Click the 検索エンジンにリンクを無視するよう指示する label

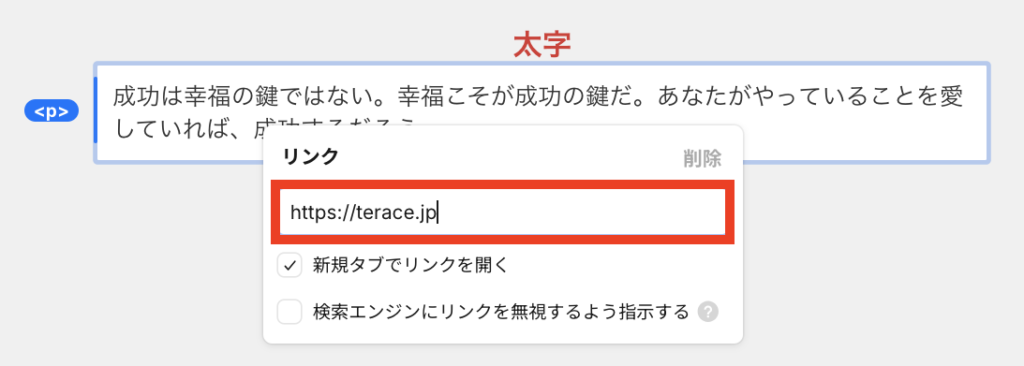click(x=501, y=312)
